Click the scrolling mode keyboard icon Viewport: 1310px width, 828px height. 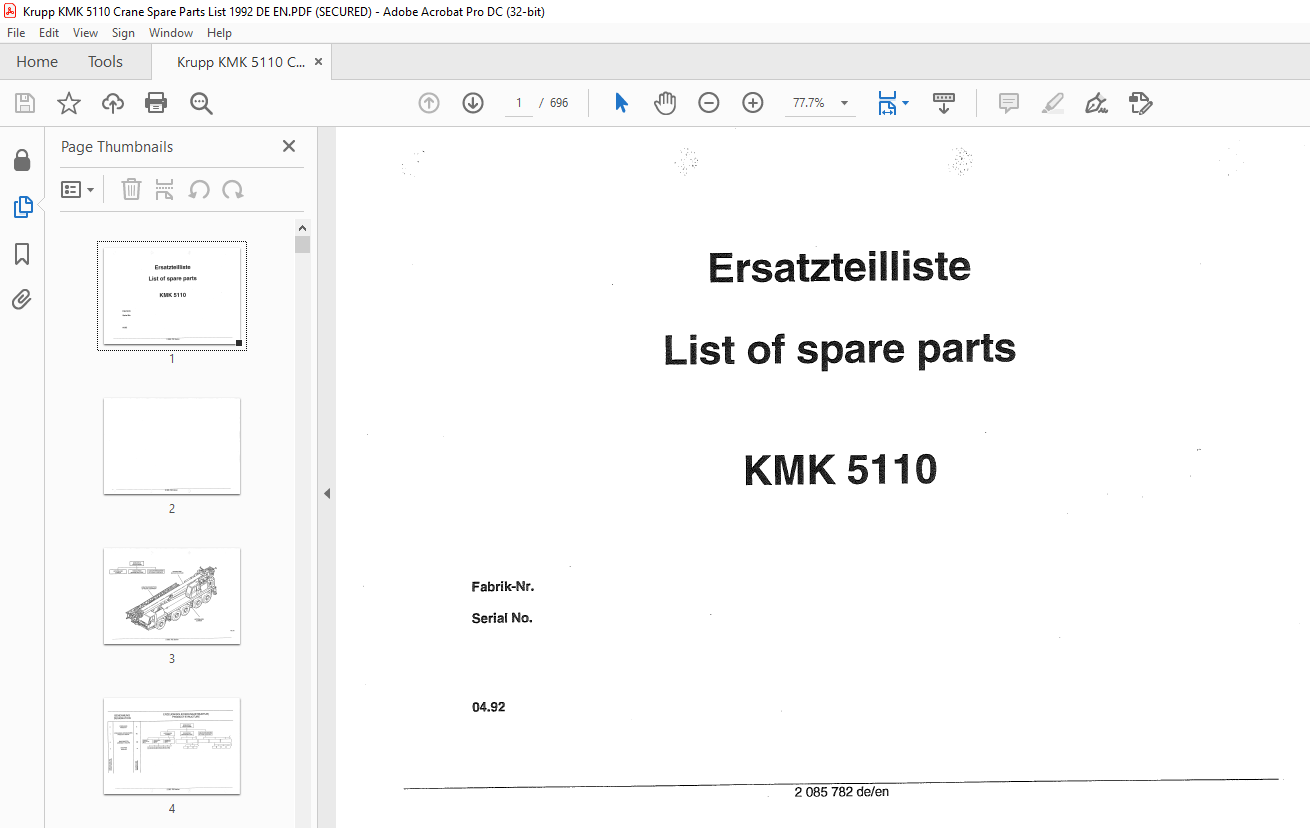point(944,103)
